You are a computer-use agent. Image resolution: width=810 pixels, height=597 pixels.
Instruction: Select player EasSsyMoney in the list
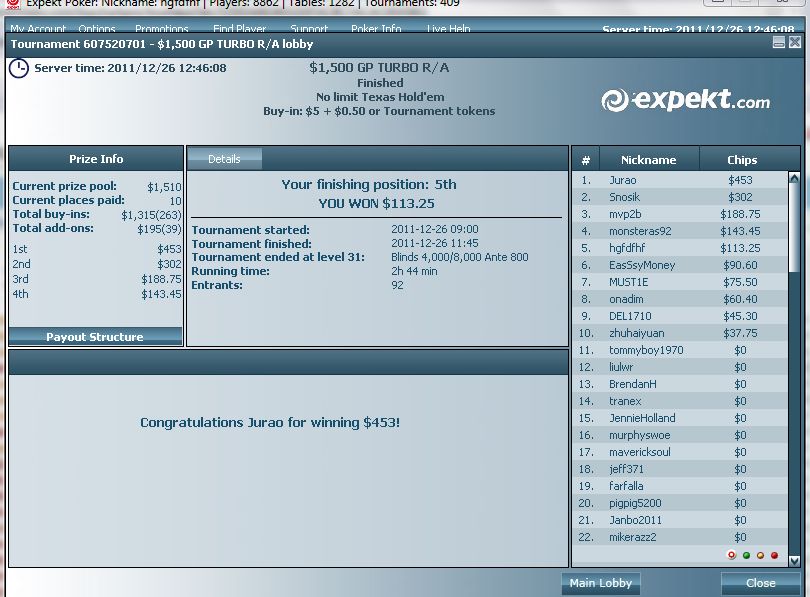click(x=680, y=265)
